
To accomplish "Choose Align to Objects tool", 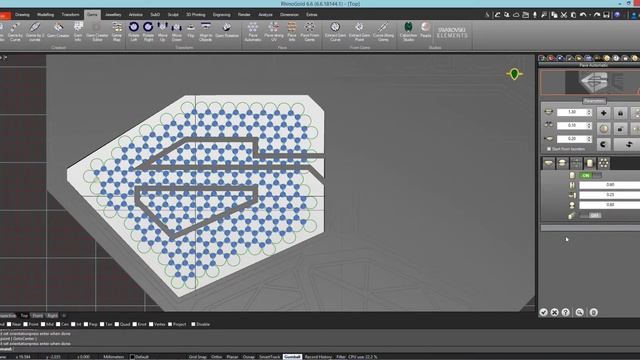I will point(206,31).
